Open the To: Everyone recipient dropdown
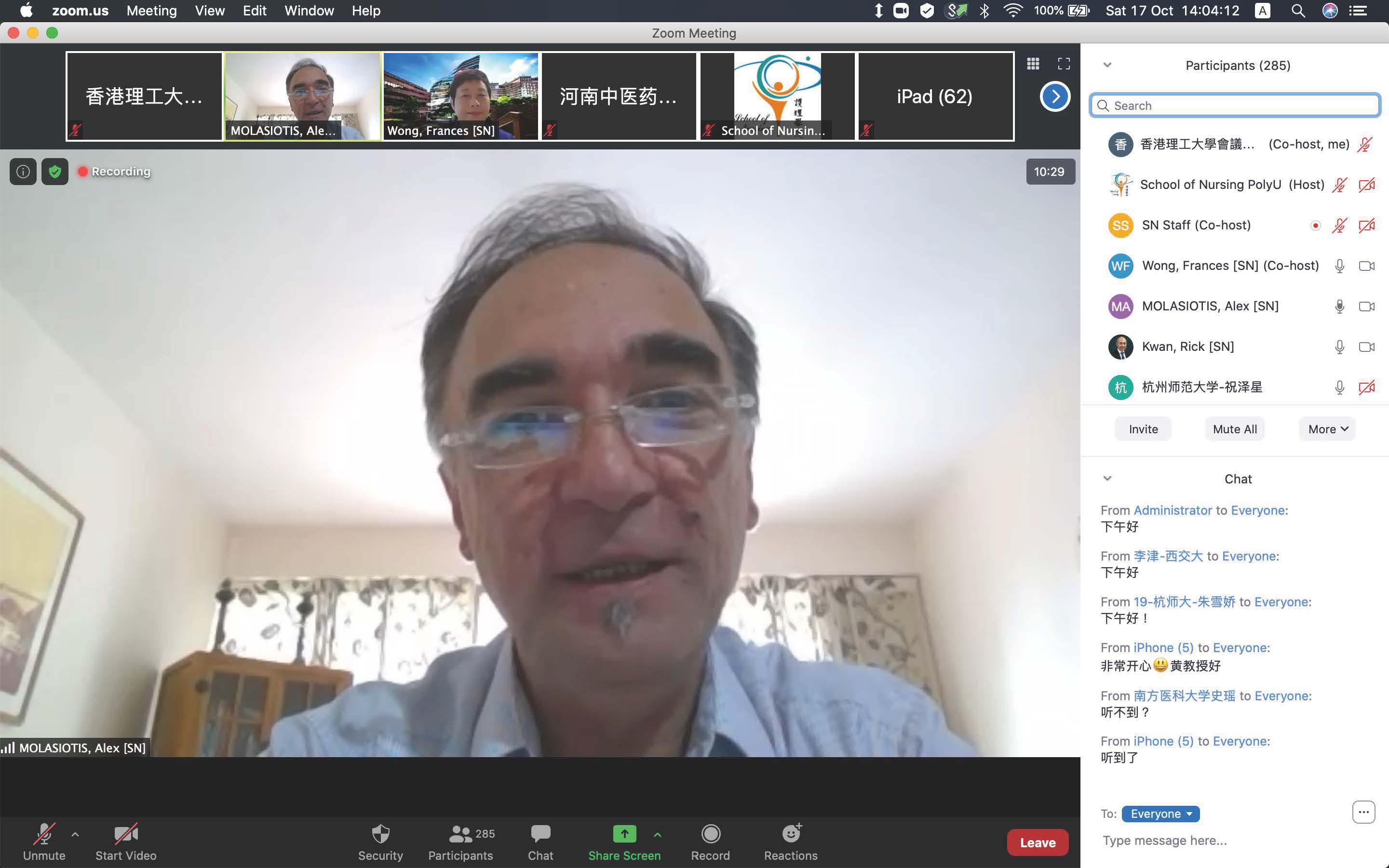The height and width of the screenshot is (868, 1389). click(1160, 814)
